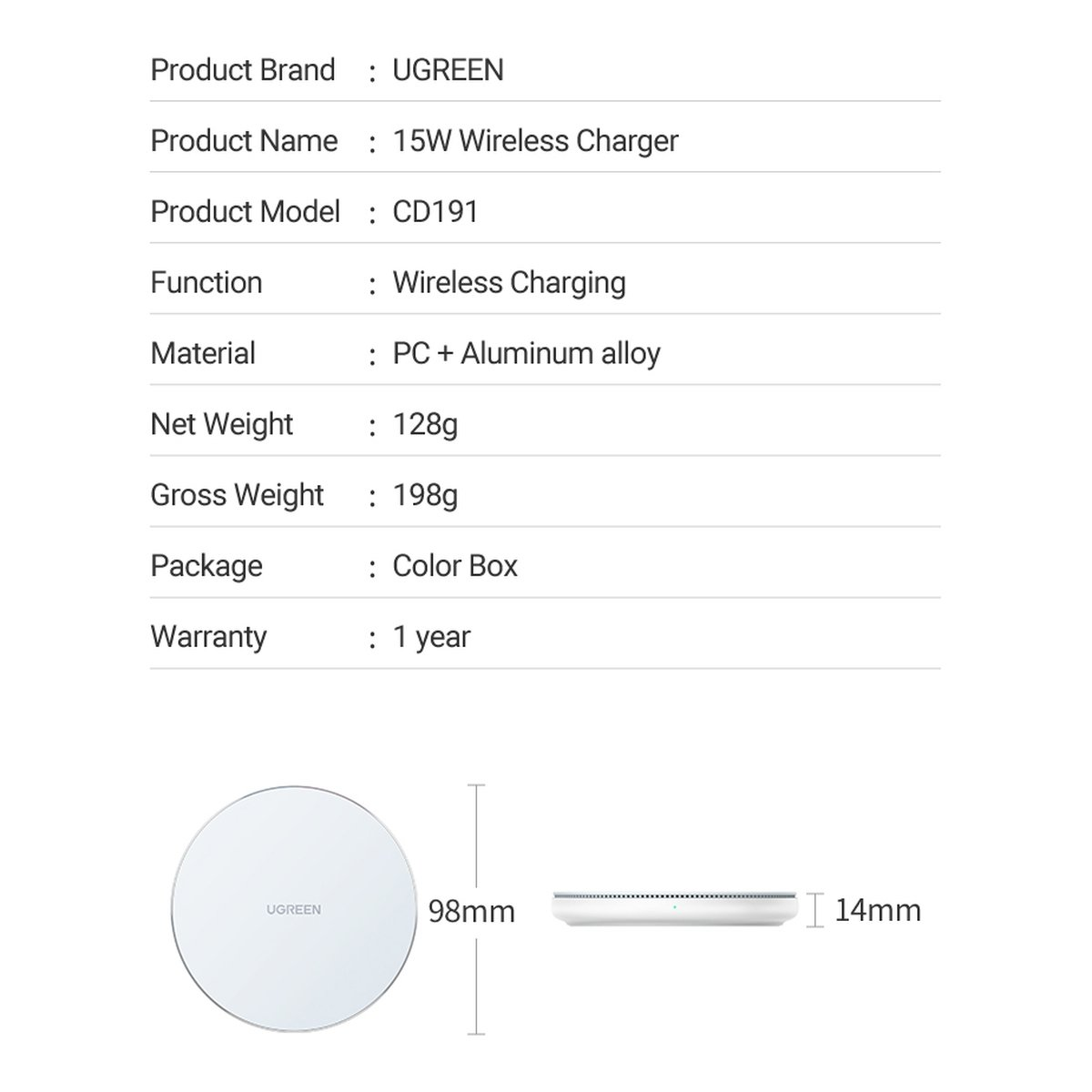Viewport: 1092px width, 1092px height.
Task: Click the 1 year warranty value
Action: coord(431,637)
